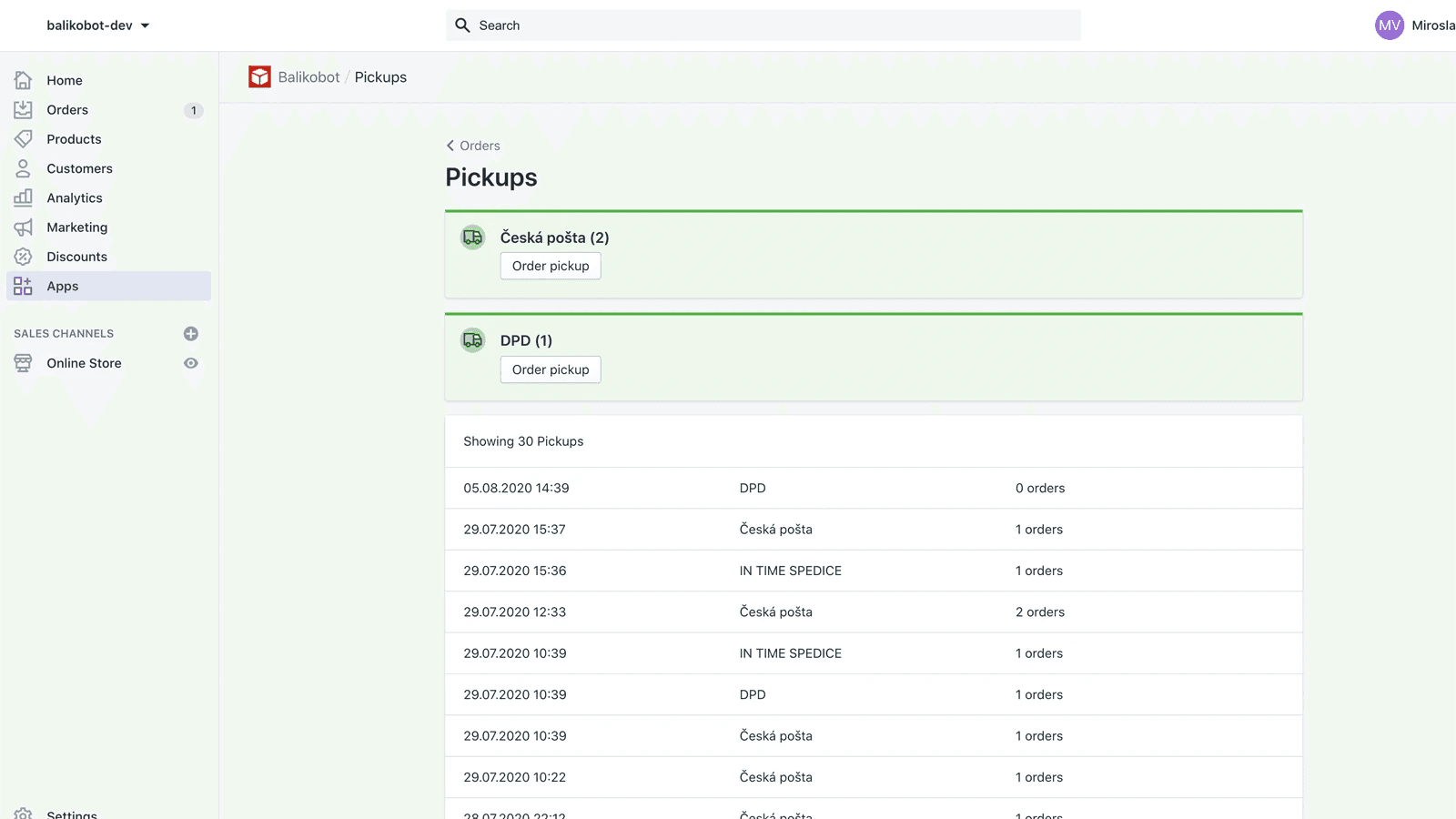Image resolution: width=1456 pixels, height=819 pixels.
Task: Open the Orders section in sidebar
Action: point(66,109)
